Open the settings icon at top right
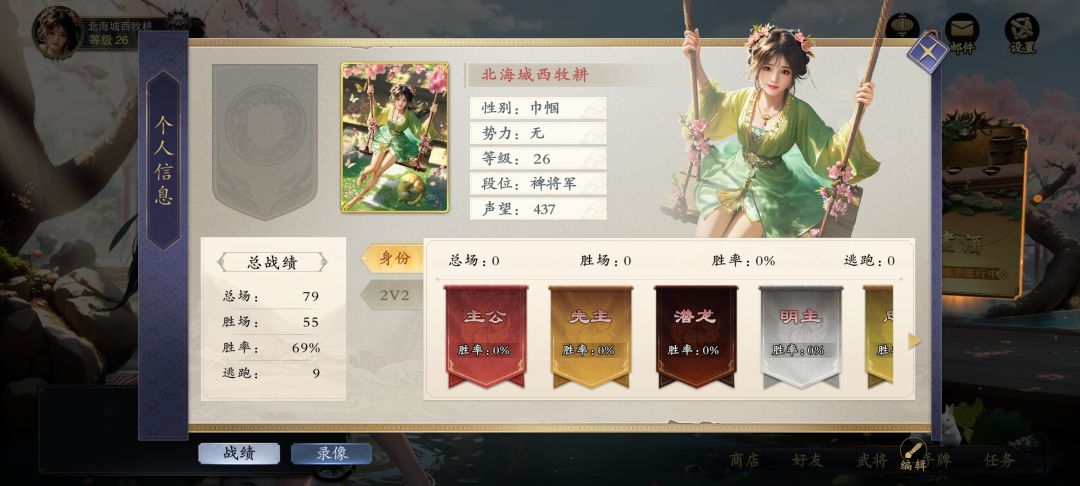The height and width of the screenshot is (486, 1080). (x=1022, y=30)
